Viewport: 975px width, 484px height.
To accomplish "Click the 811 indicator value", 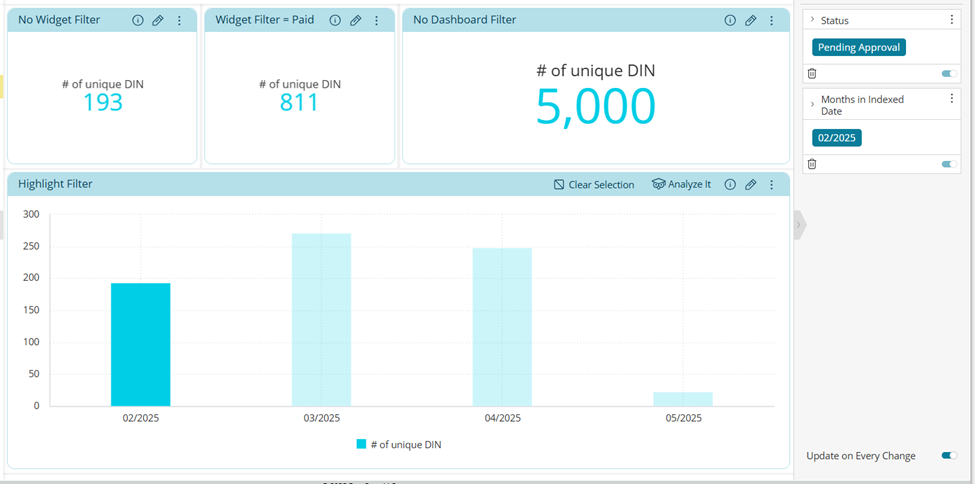I will pyautogui.click(x=299, y=103).
